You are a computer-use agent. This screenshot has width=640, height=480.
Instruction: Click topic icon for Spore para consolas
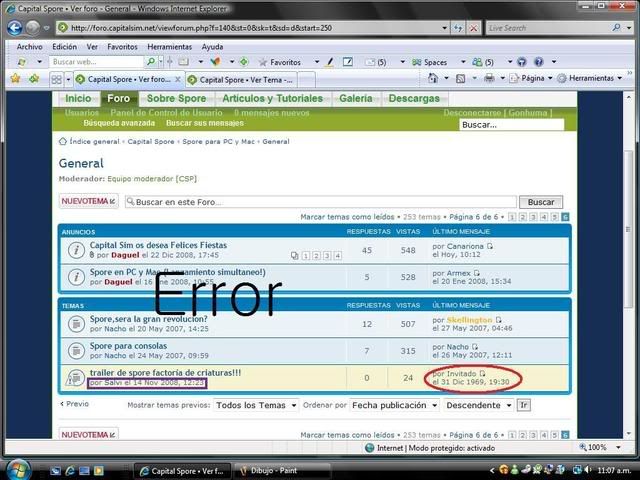coord(76,350)
